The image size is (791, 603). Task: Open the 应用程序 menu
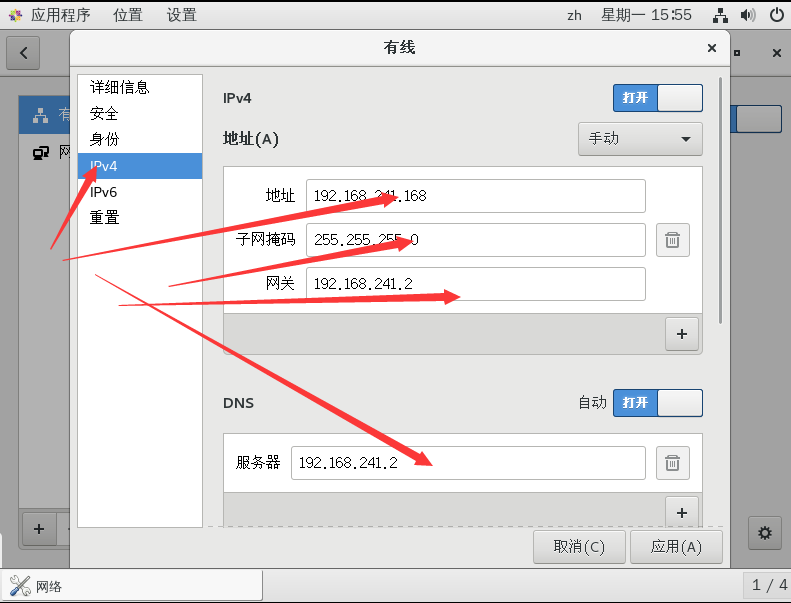(x=50, y=15)
